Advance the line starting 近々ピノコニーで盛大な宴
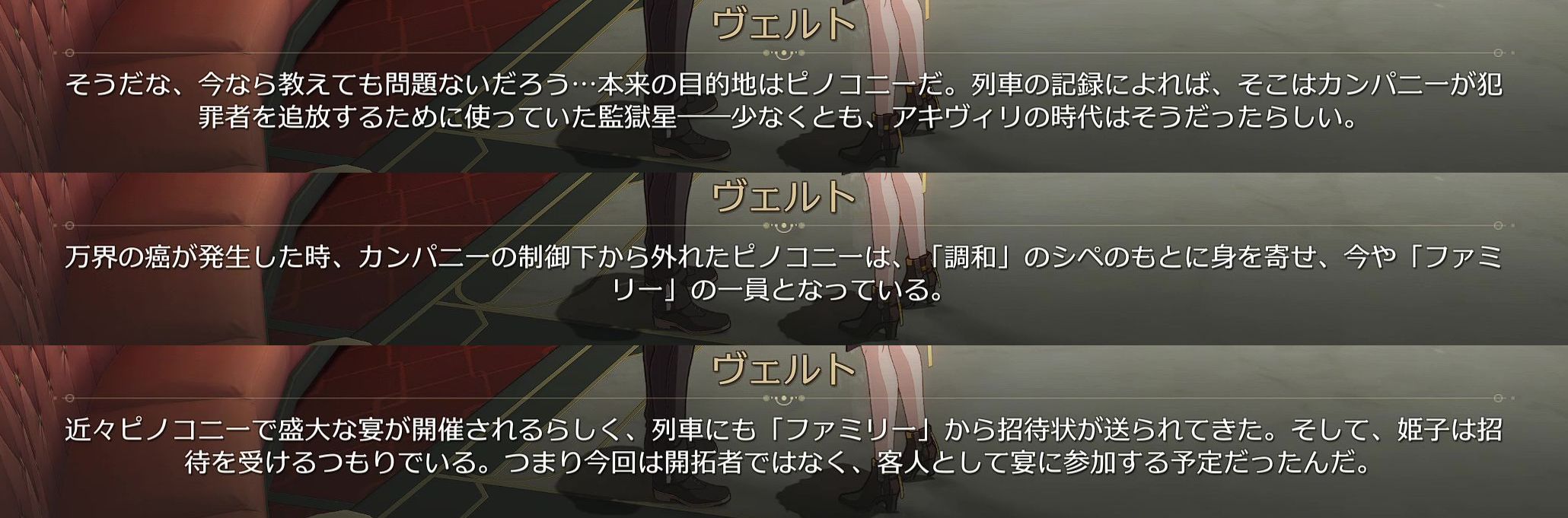This screenshot has width=1568, height=518. tap(784, 430)
